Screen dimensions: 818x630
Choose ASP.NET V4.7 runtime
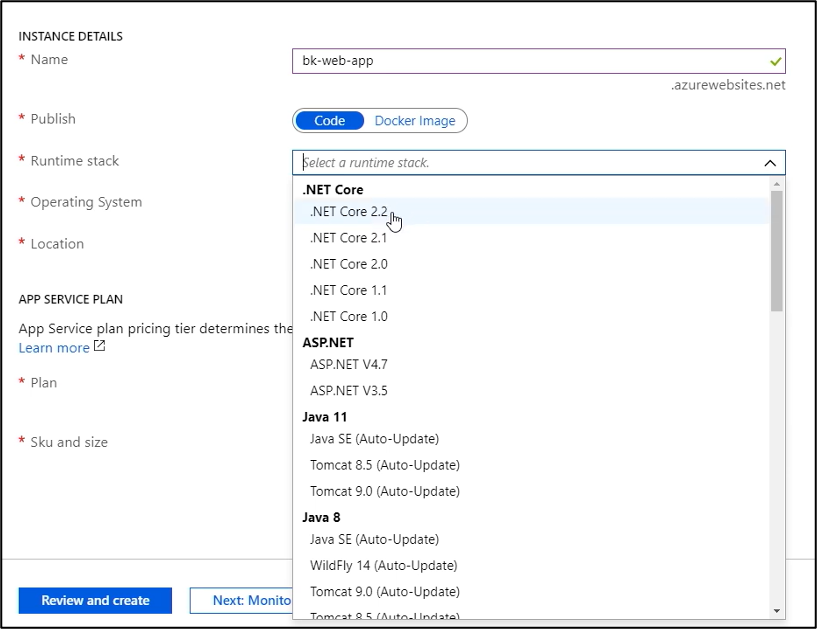[x=348, y=364]
